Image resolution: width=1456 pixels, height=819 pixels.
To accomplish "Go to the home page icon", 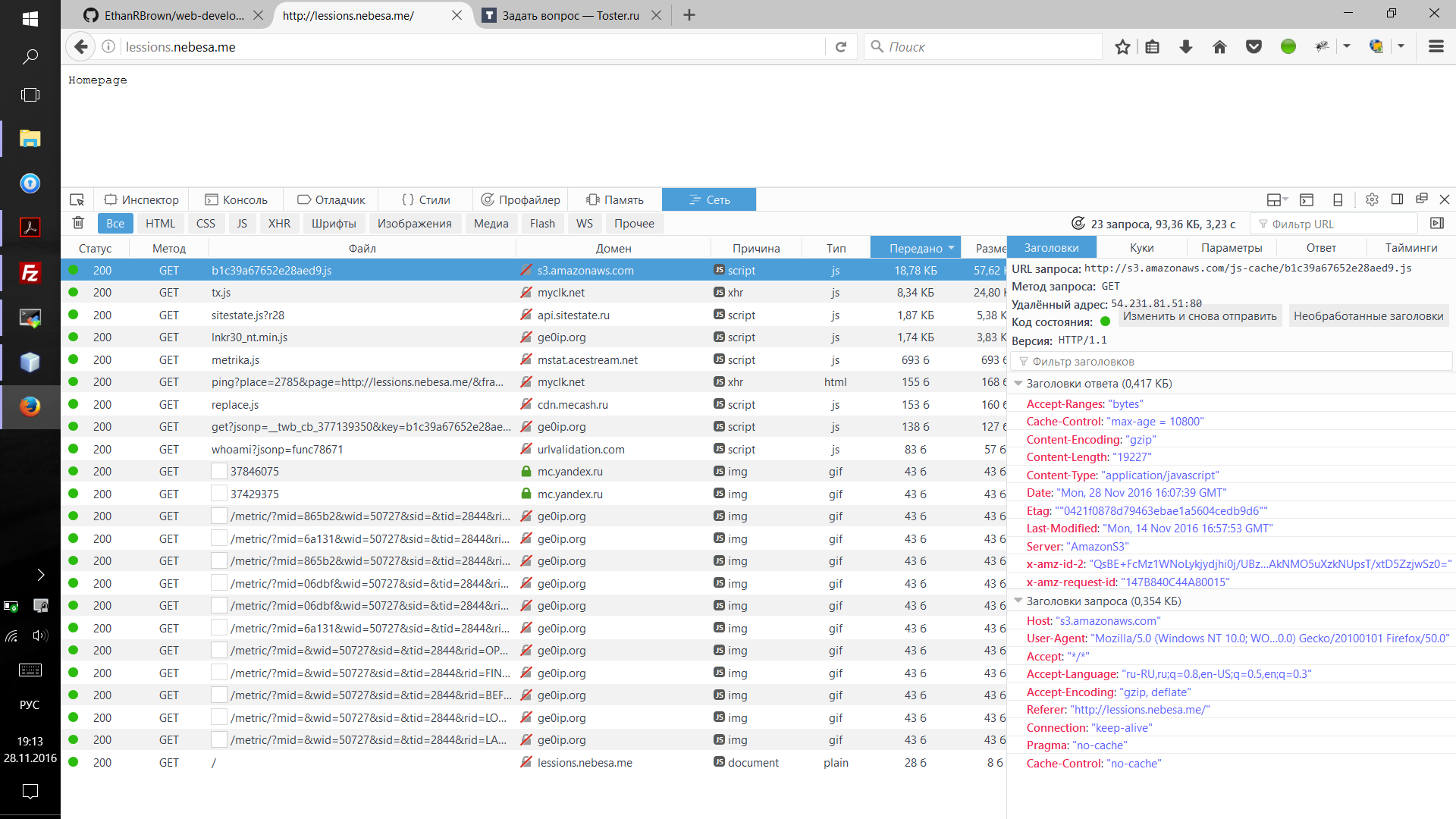I will tap(1219, 47).
